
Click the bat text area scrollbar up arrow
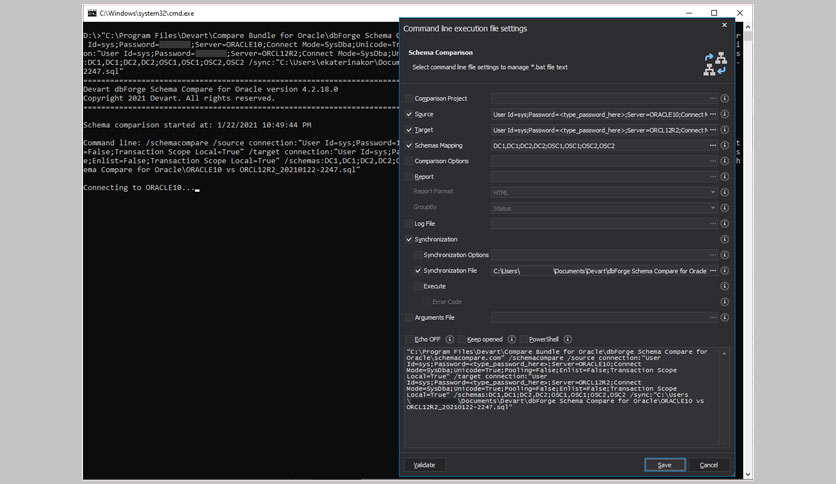pyautogui.click(x=724, y=353)
